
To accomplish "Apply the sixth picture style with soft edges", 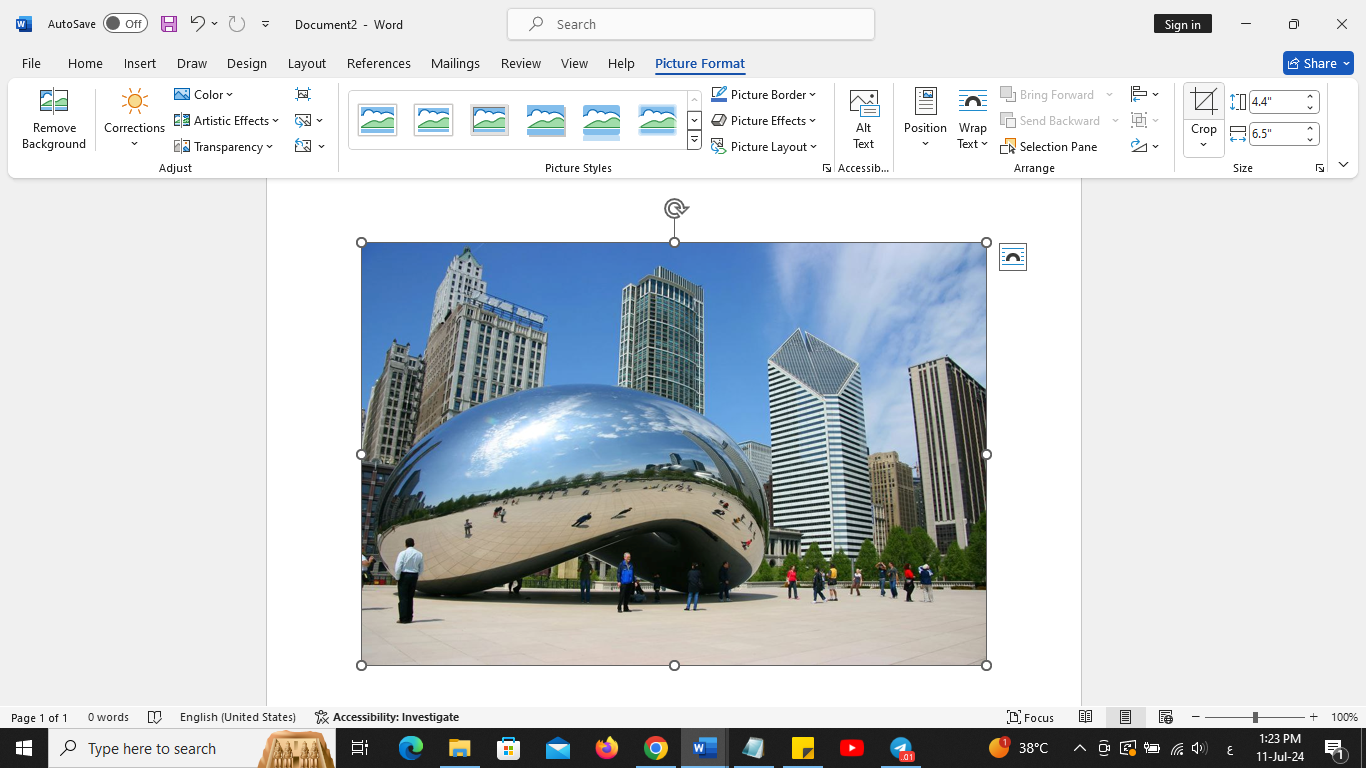I will (x=658, y=120).
